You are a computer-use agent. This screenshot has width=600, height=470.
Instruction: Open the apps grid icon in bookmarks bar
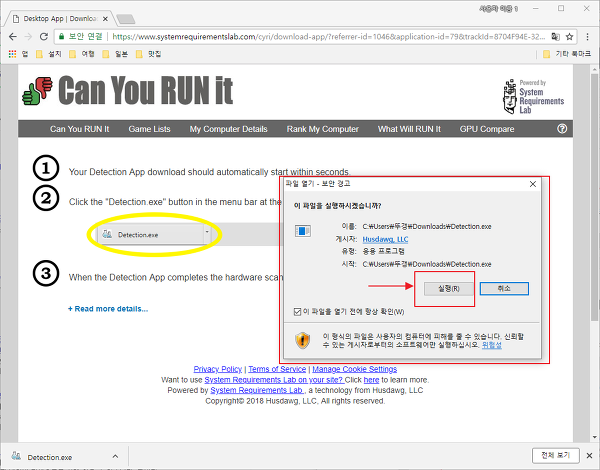(12, 54)
